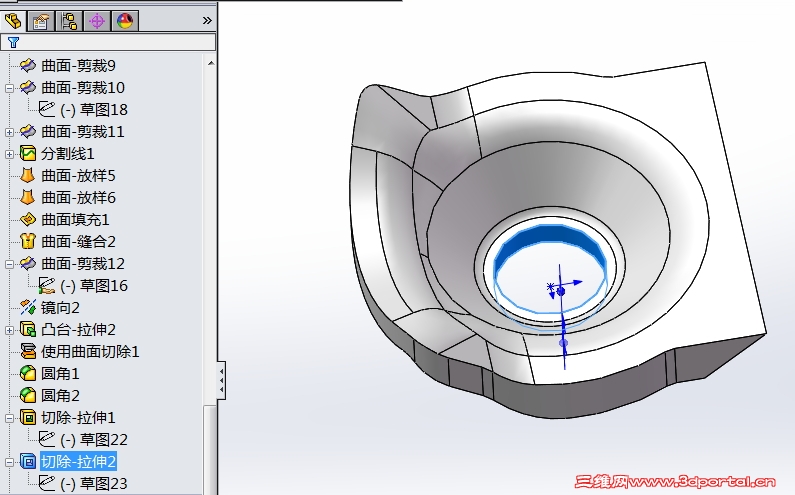The height and width of the screenshot is (495, 795).
Task: Select the 曲面-剪裁12 label
Action: [83, 263]
